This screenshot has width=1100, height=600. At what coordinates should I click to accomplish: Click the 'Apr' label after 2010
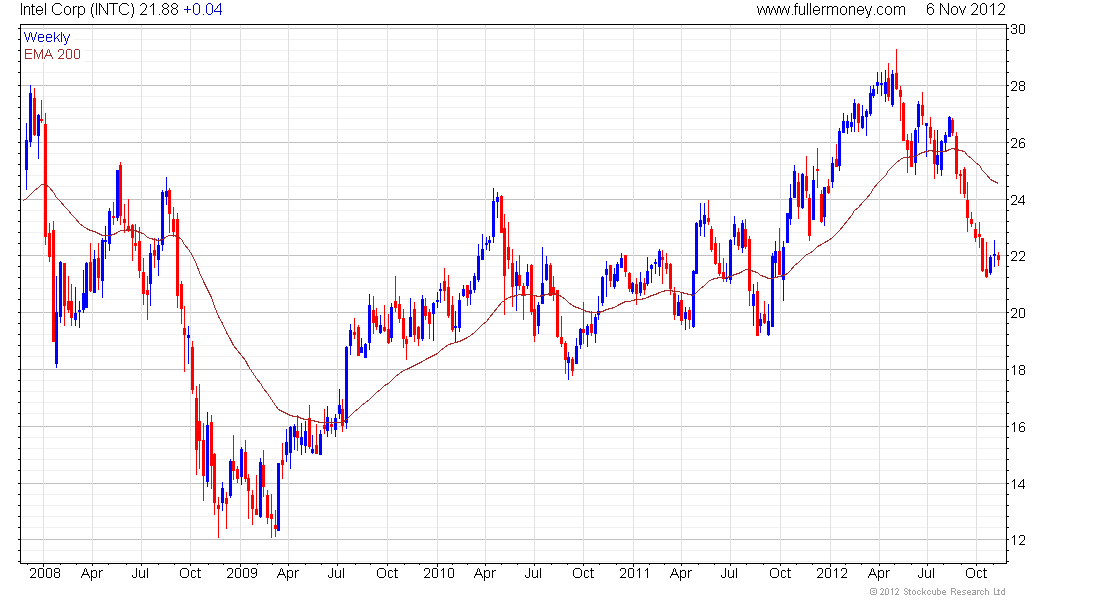(x=485, y=573)
